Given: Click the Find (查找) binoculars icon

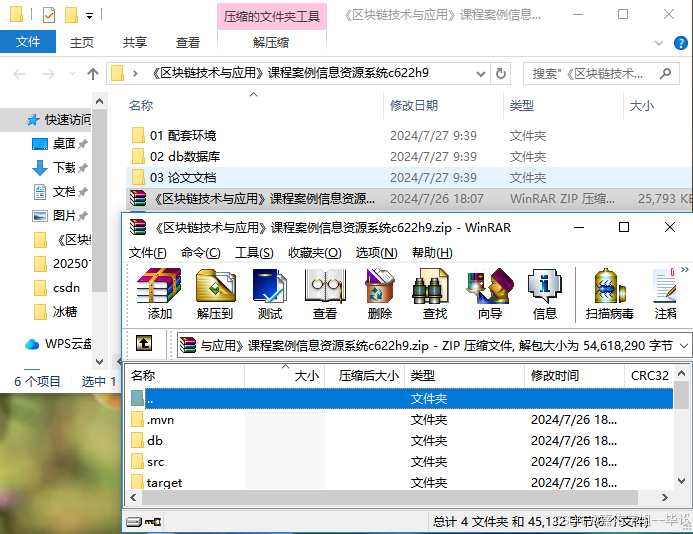Looking at the screenshot, I should coord(434,294).
